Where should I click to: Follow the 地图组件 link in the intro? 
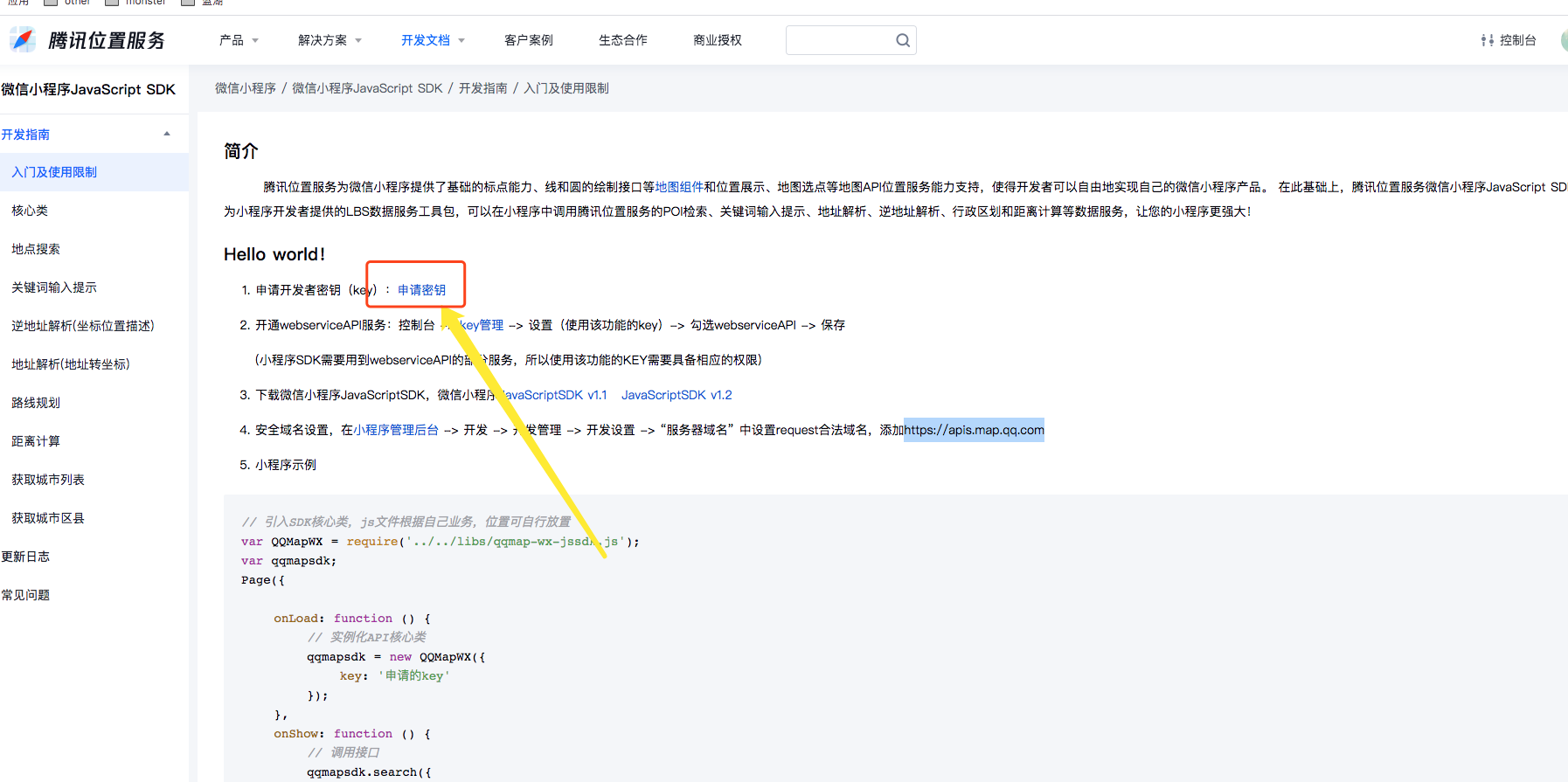pos(679,187)
